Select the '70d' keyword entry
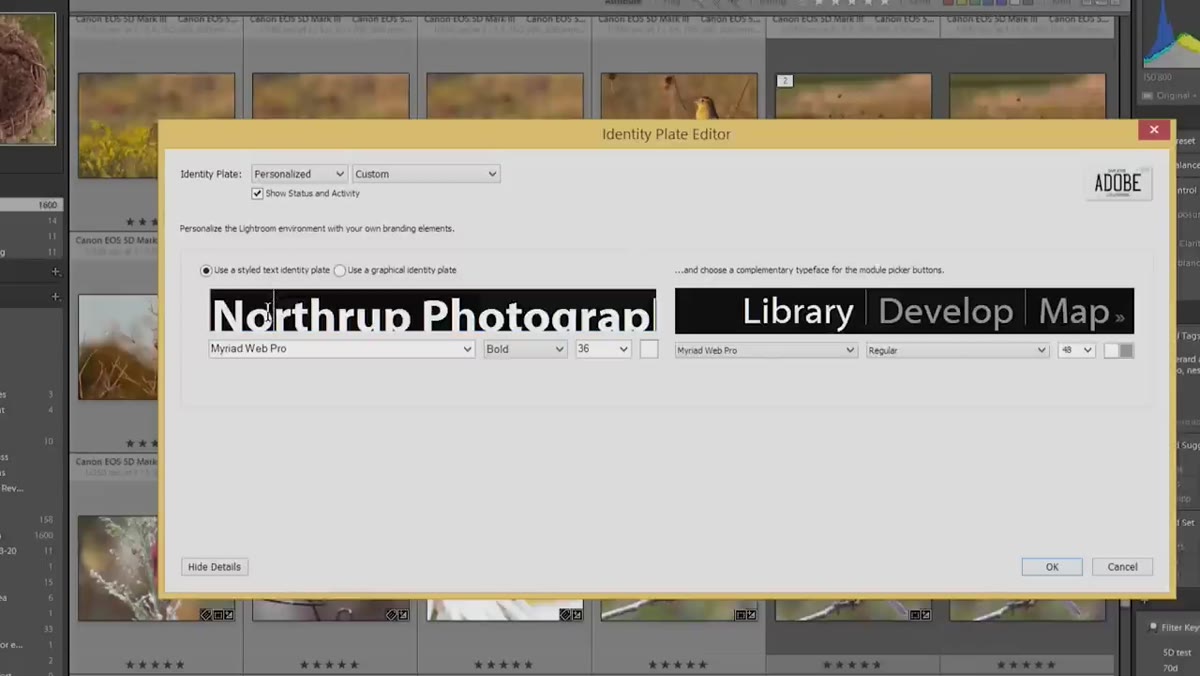The image size is (1200, 676). (x=1169, y=667)
